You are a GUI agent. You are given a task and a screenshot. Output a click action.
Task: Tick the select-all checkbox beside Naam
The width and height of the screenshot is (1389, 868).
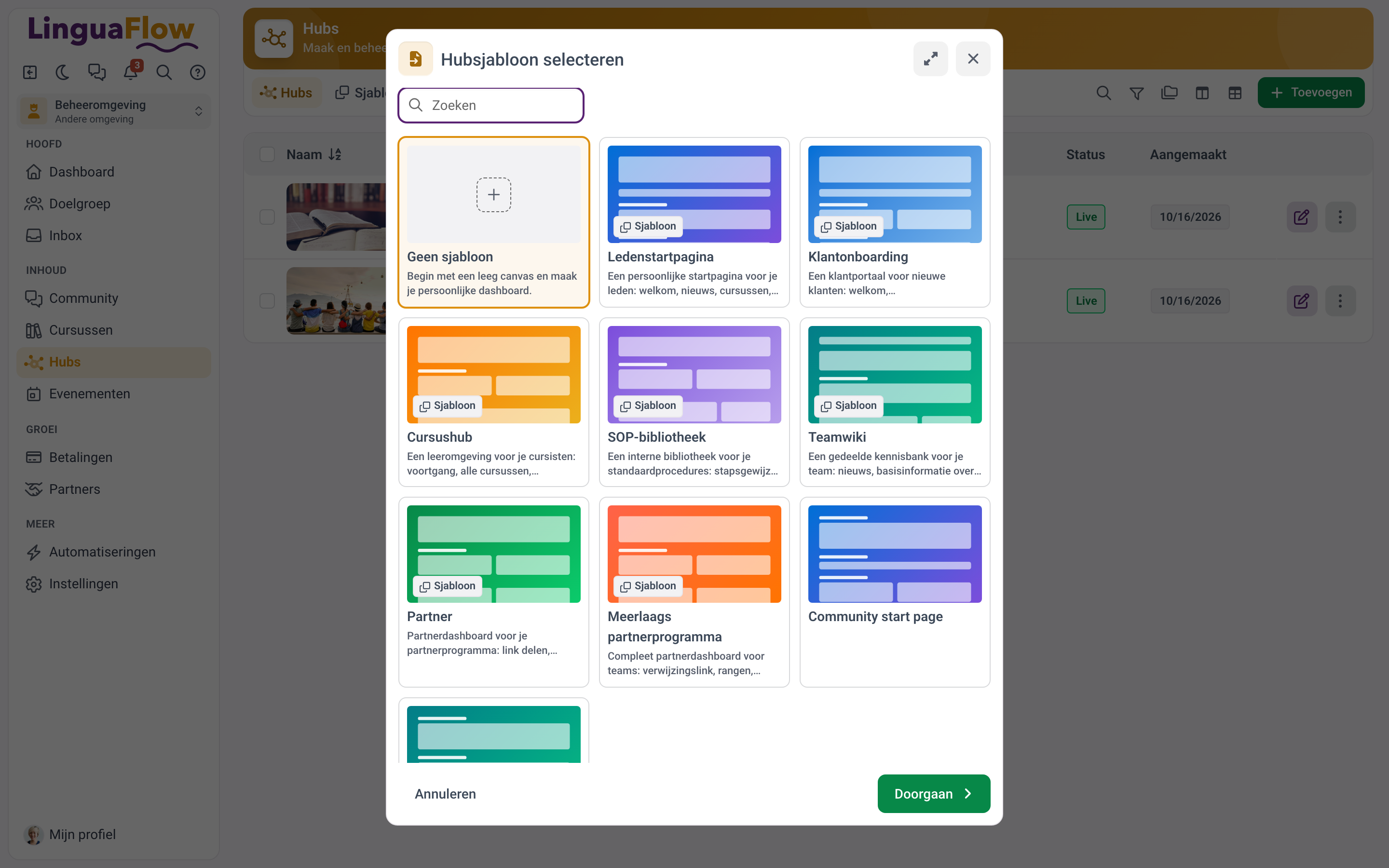267,154
